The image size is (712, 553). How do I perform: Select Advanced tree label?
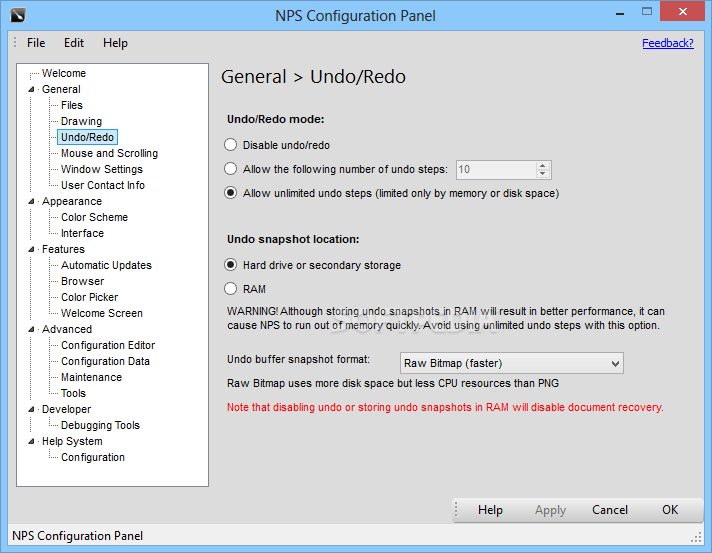(x=67, y=329)
